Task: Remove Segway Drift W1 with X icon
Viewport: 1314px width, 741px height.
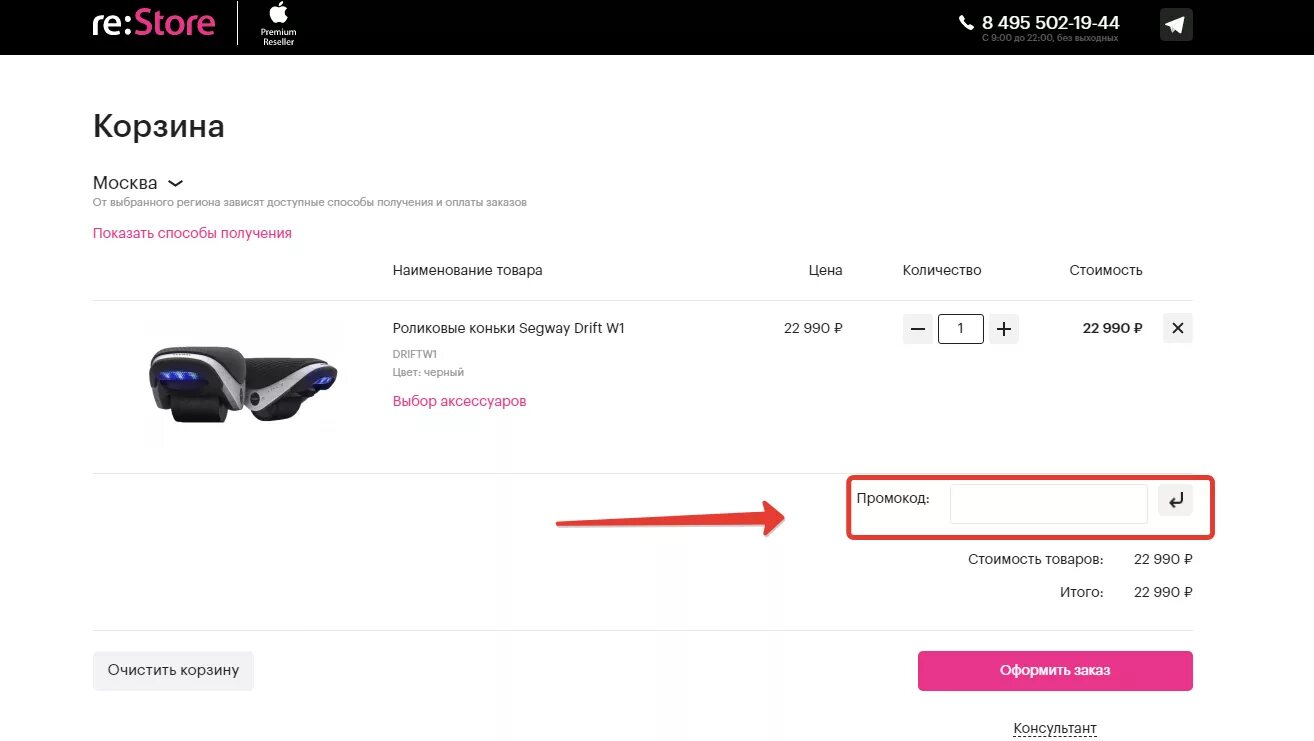Action: pyautogui.click(x=1178, y=328)
